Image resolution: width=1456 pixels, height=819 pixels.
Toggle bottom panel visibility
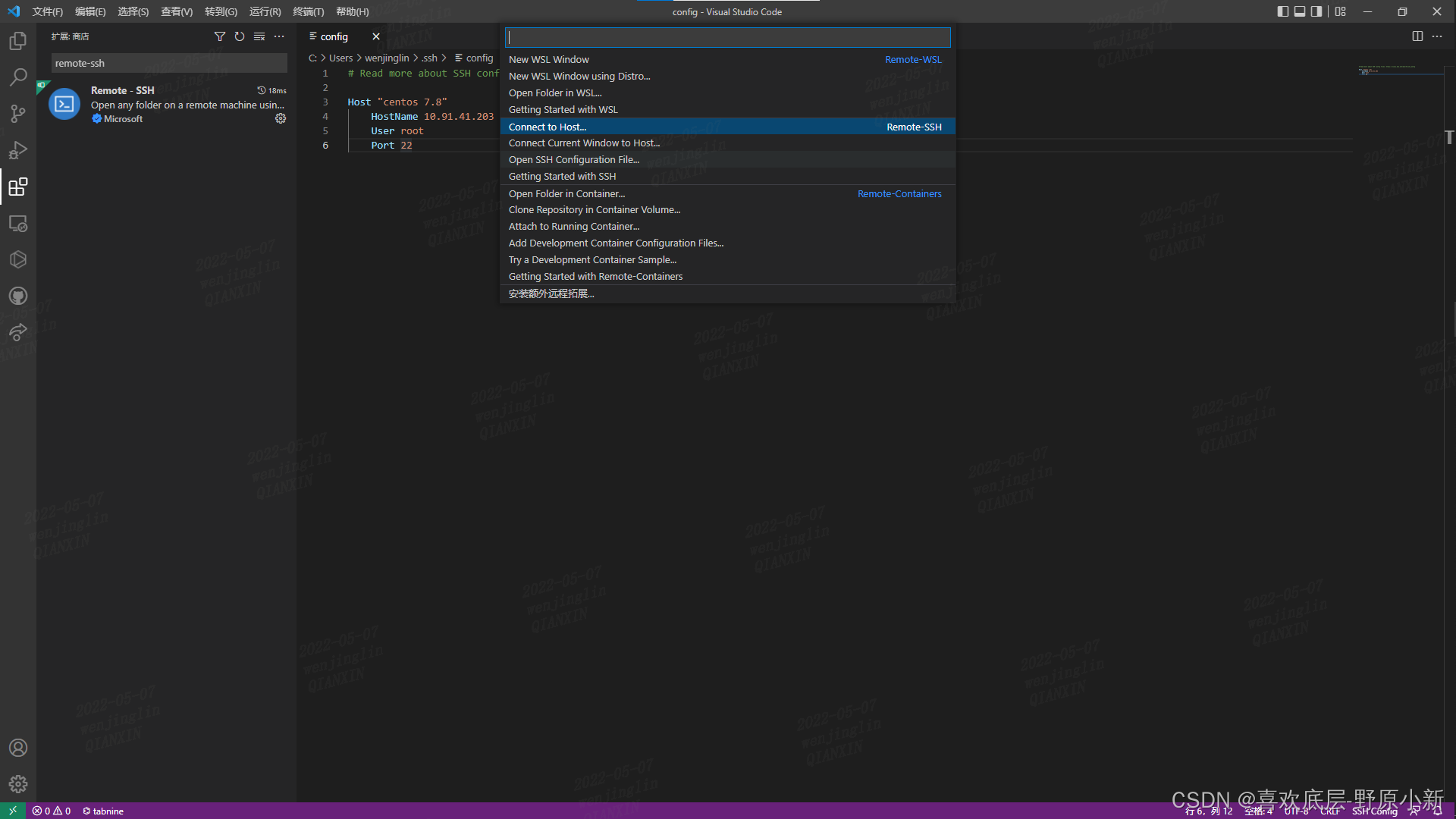[x=1300, y=11]
